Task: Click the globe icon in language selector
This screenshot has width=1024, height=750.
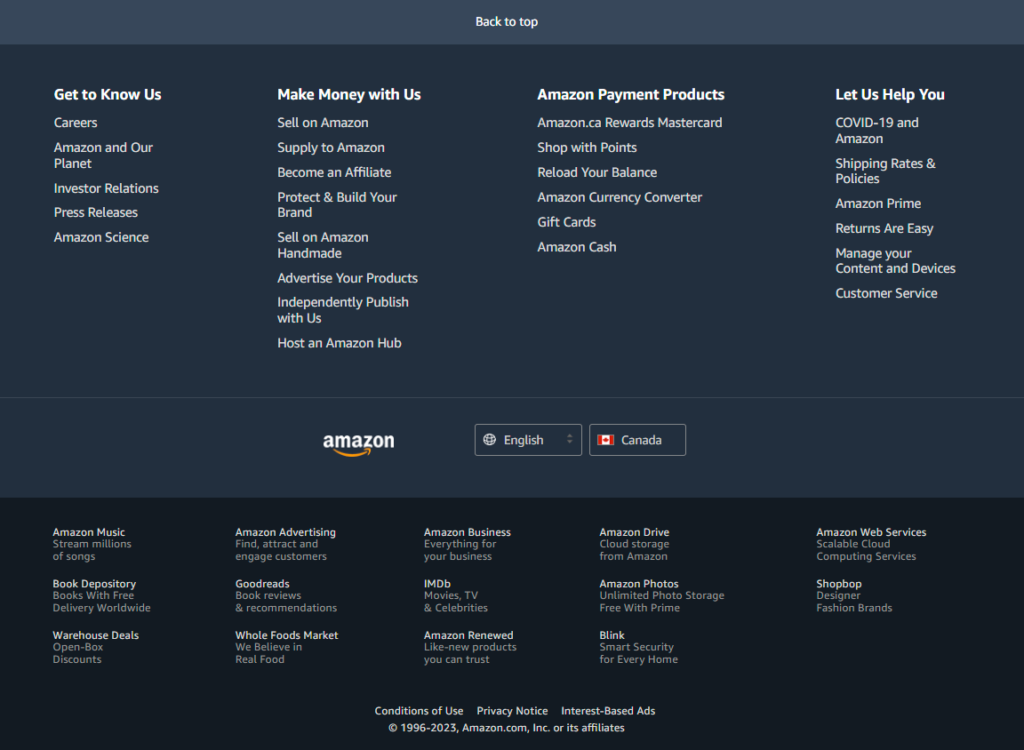Action: point(489,440)
